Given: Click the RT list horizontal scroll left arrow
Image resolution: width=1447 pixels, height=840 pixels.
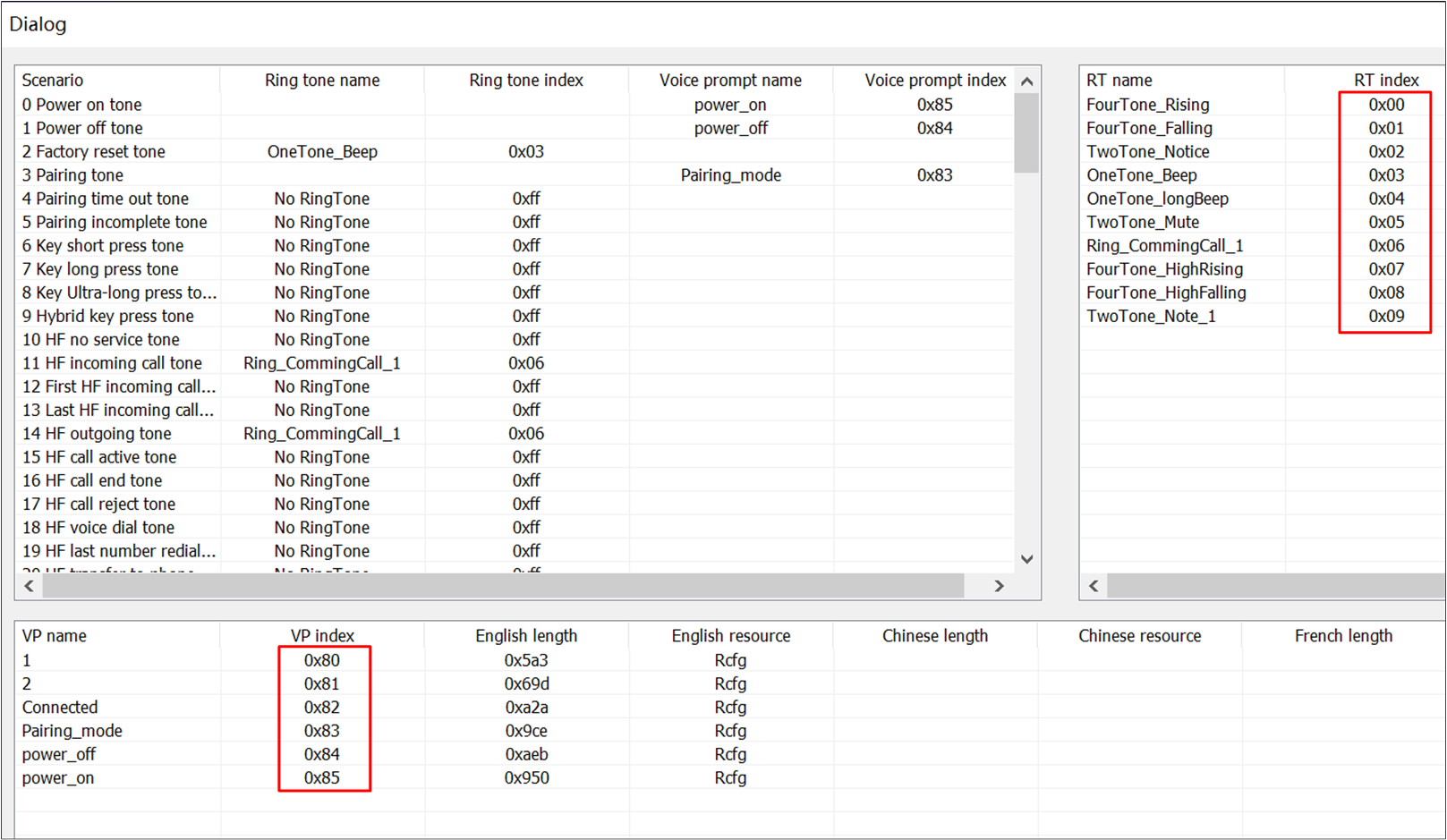Looking at the screenshot, I should [1094, 586].
